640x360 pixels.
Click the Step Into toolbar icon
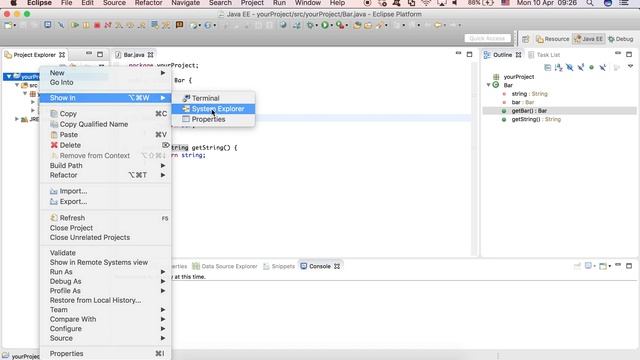pyautogui.click(x=119, y=25)
